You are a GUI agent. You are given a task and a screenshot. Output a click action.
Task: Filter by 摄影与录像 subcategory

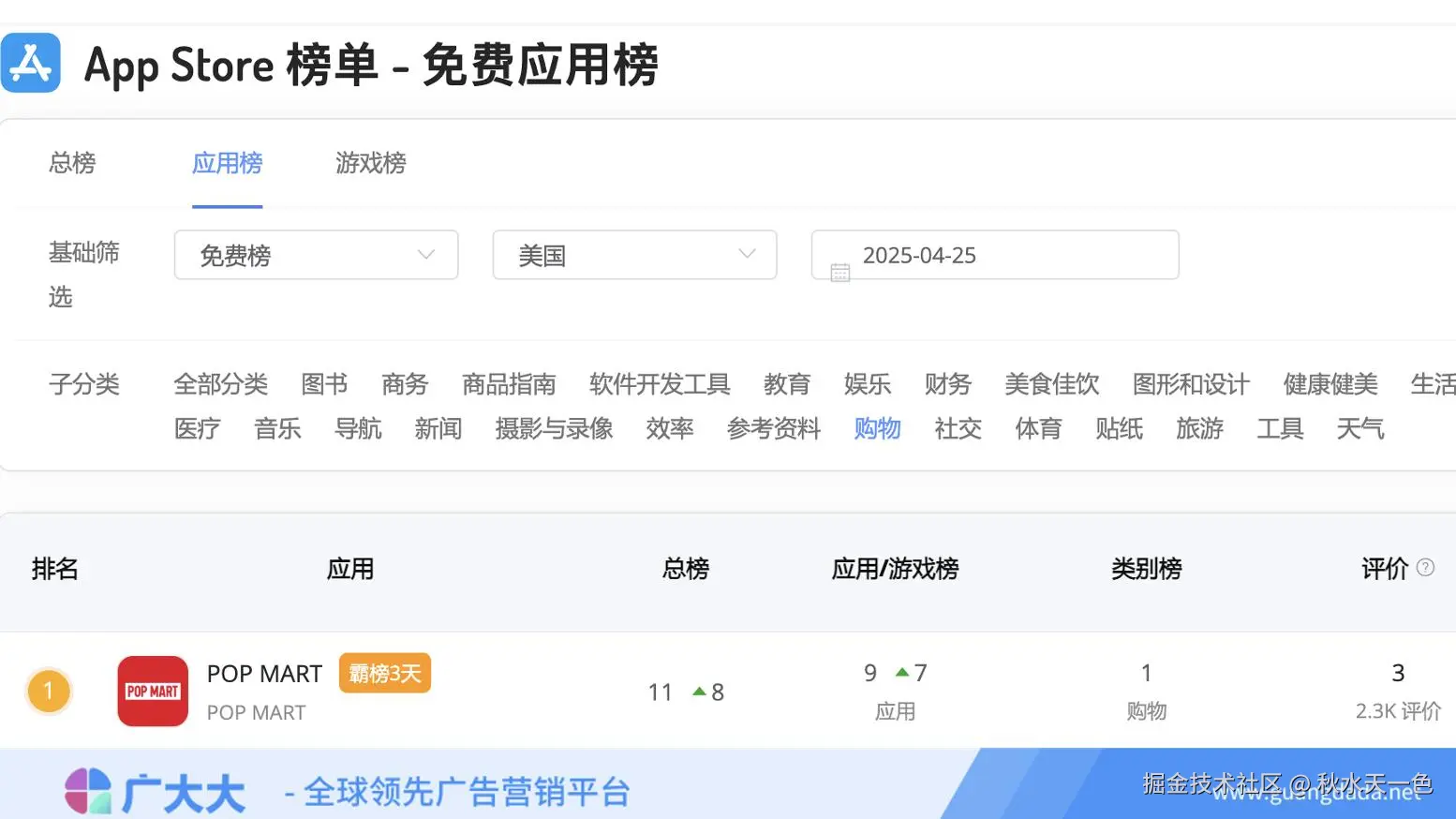(x=554, y=429)
